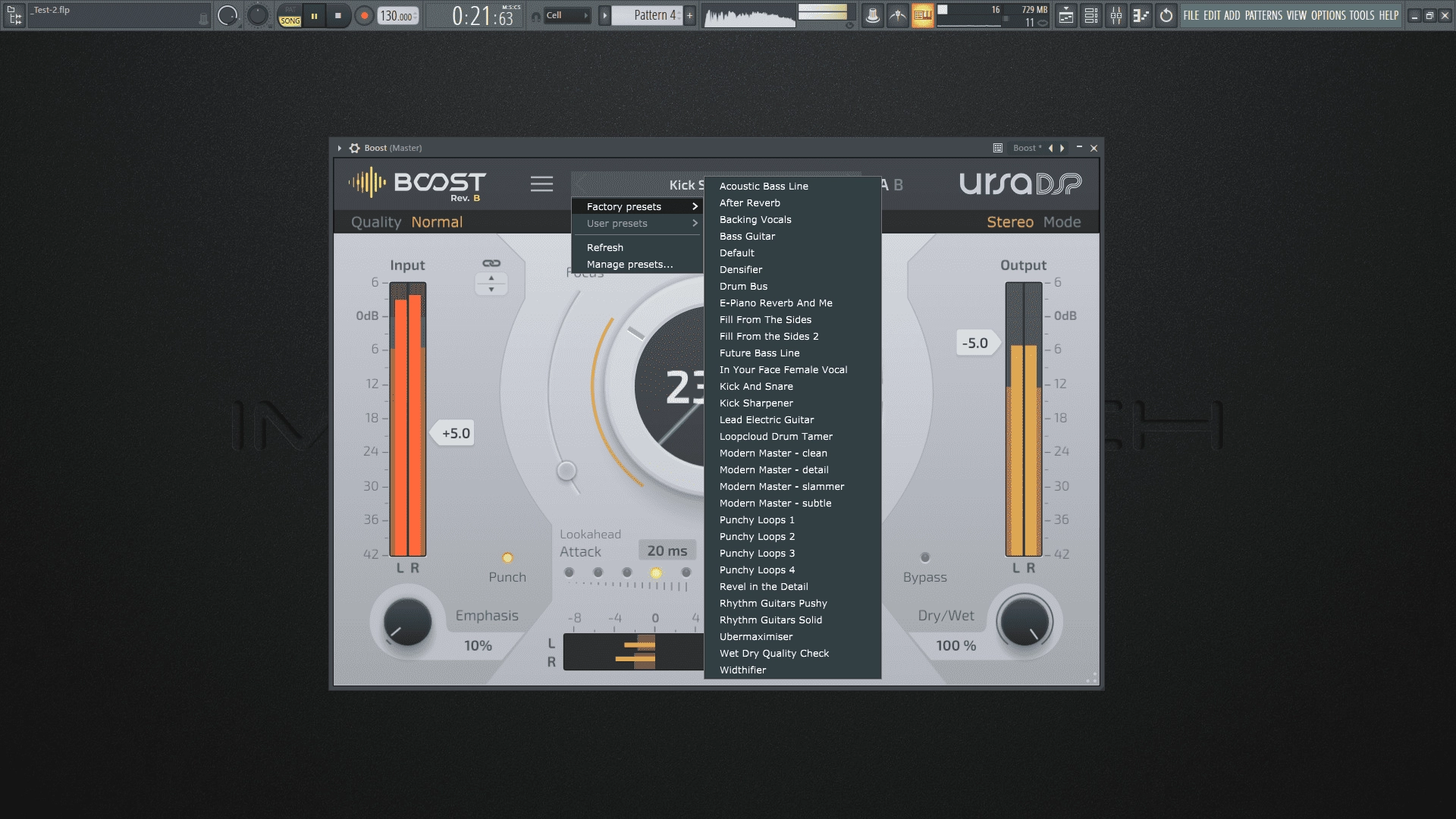Viewport: 1456px width, 819px height.
Task: Expand the User presets submenu
Action: pyautogui.click(x=638, y=224)
